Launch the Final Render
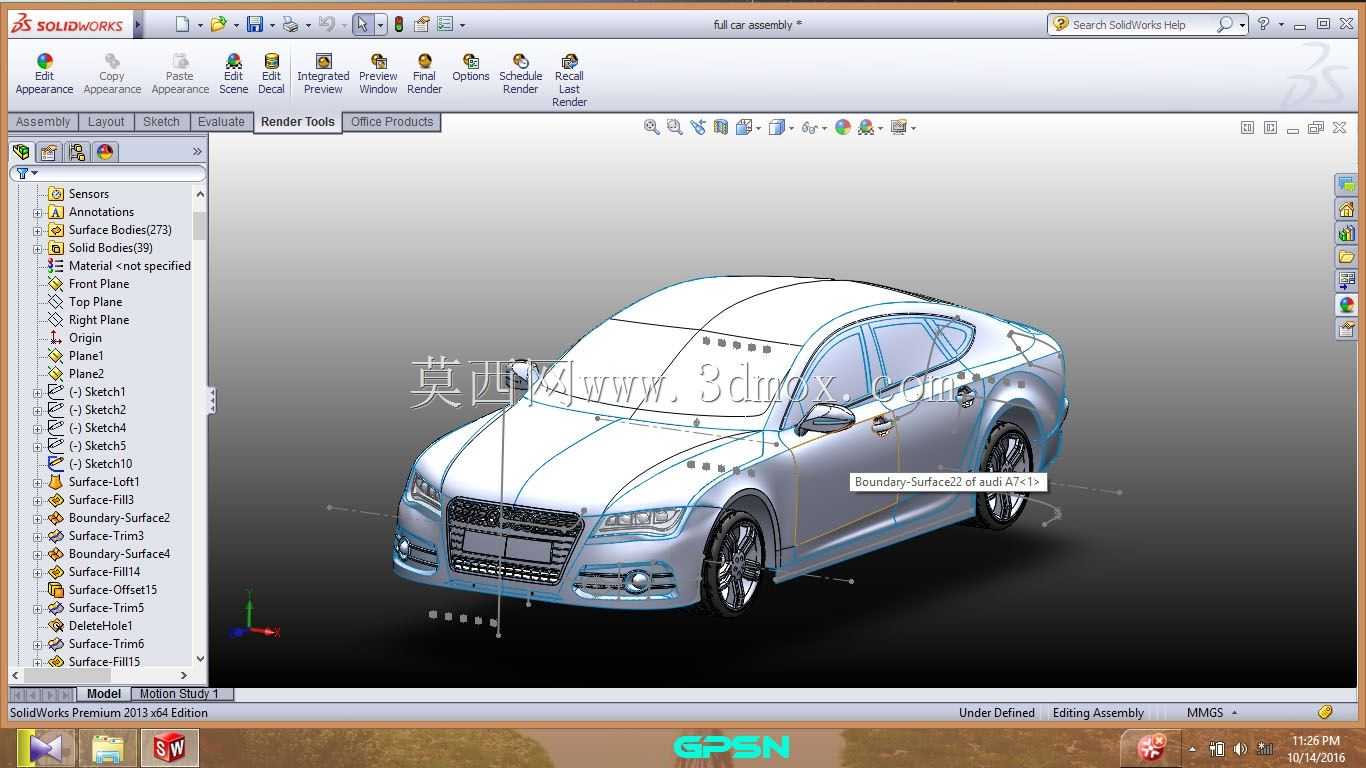This screenshot has width=1366, height=768. [x=424, y=75]
